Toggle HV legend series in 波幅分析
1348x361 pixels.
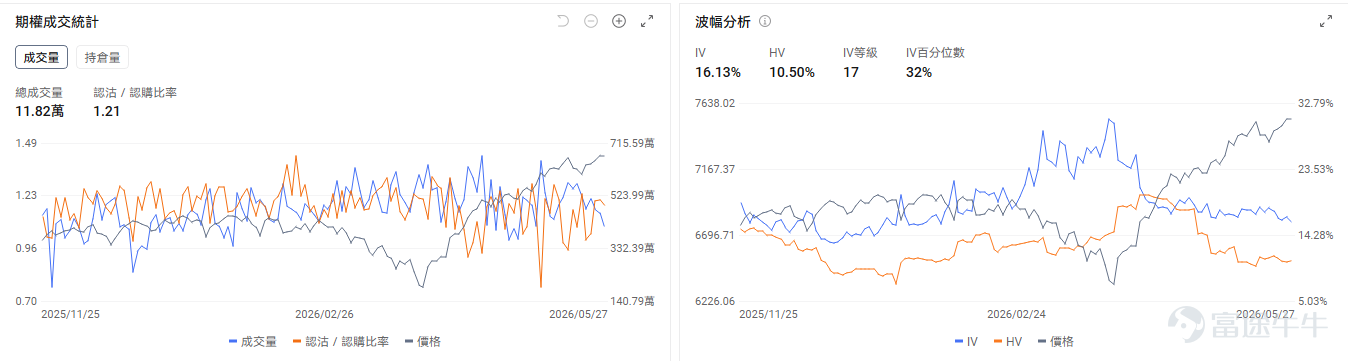click(1007, 341)
